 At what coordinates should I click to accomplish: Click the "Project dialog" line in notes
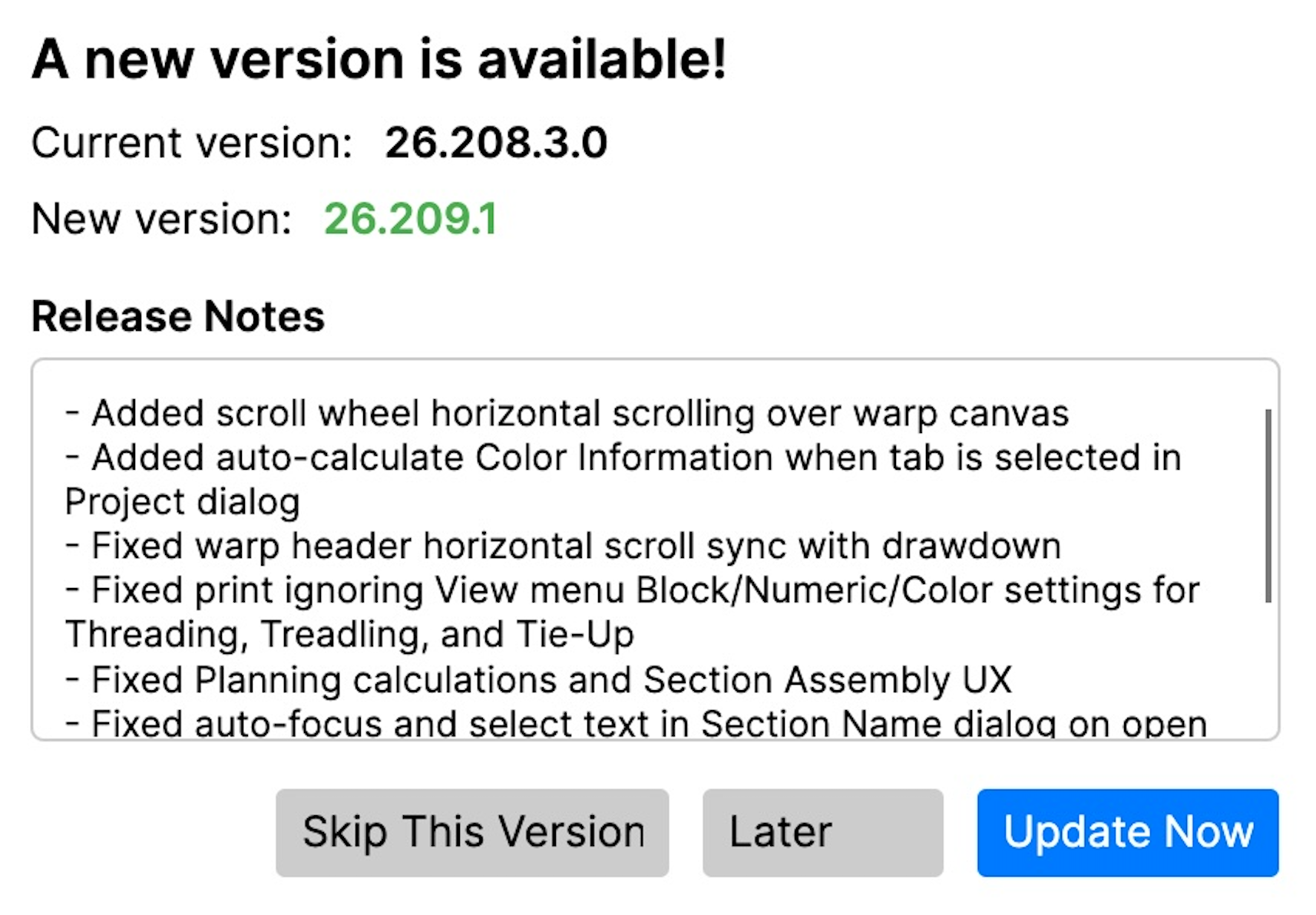[183, 503]
